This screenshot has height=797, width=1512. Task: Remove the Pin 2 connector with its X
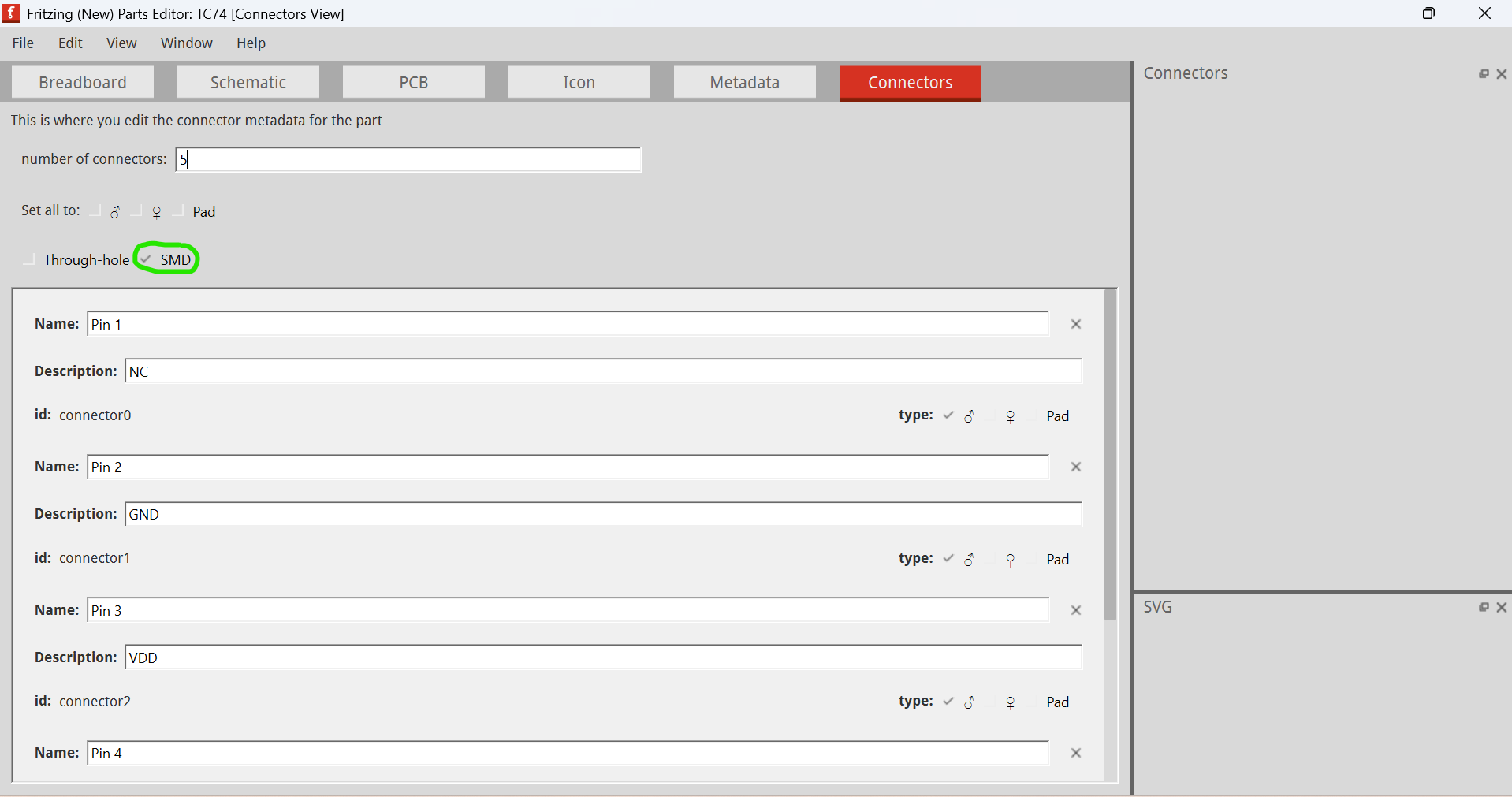[x=1076, y=467]
